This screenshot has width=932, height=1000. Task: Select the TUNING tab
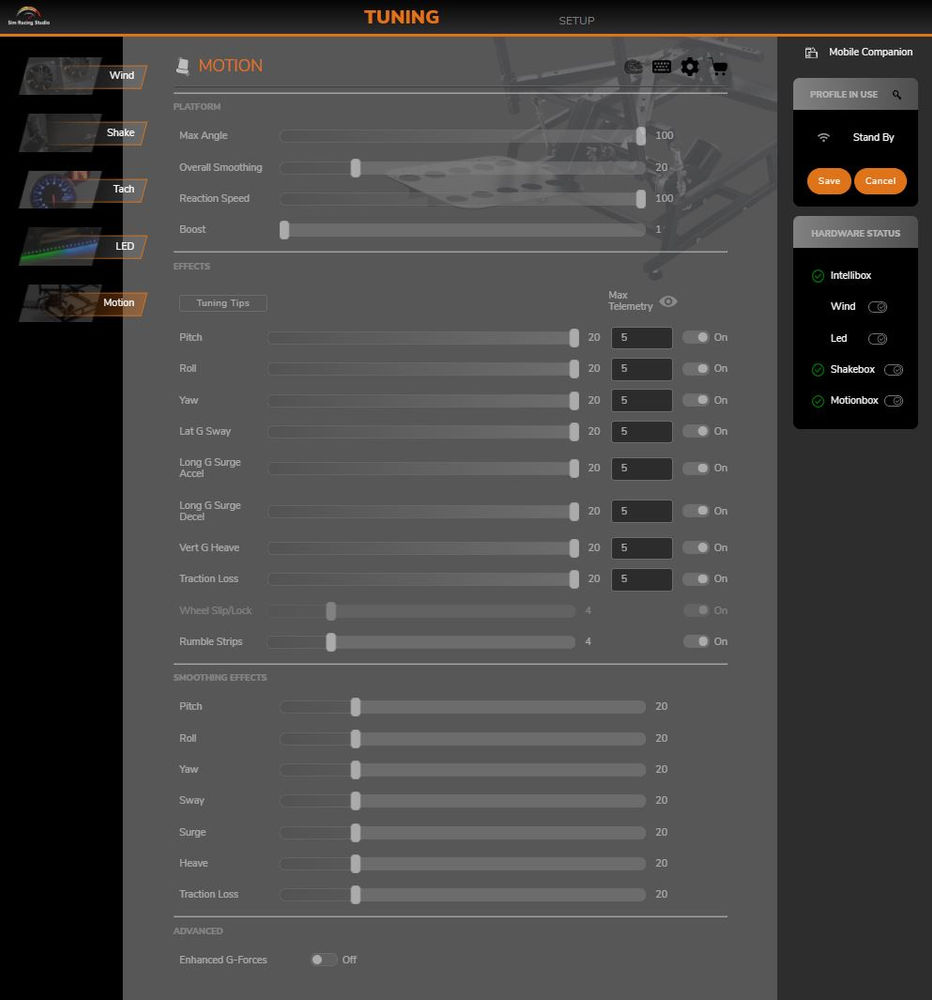click(x=401, y=16)
